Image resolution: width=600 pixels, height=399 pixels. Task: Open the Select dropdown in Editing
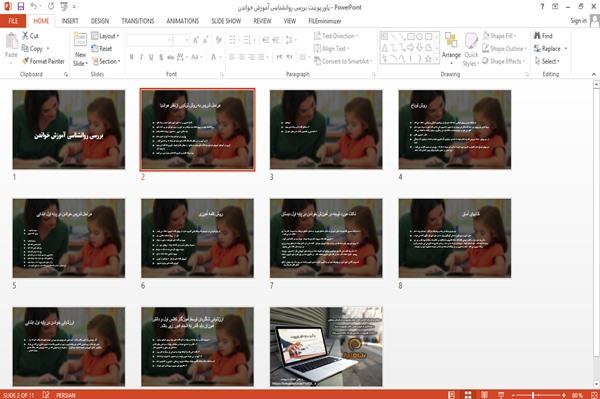(547, 61)
